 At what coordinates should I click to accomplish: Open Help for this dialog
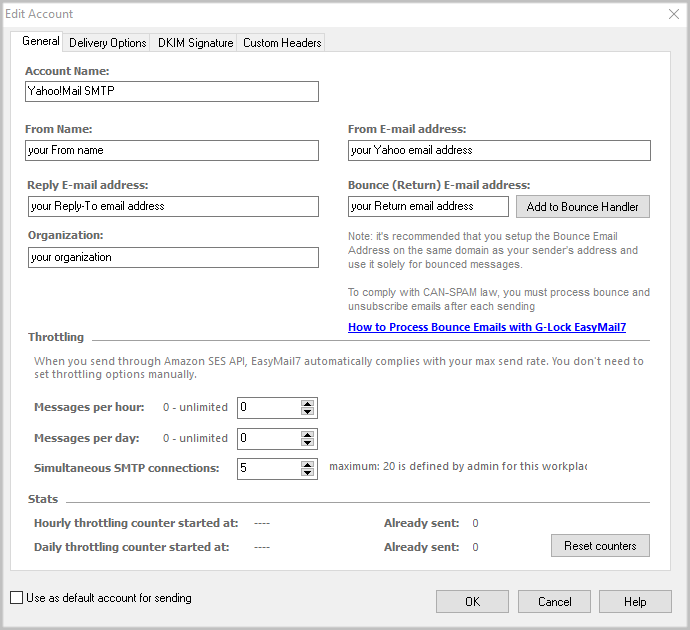[635, 601]
